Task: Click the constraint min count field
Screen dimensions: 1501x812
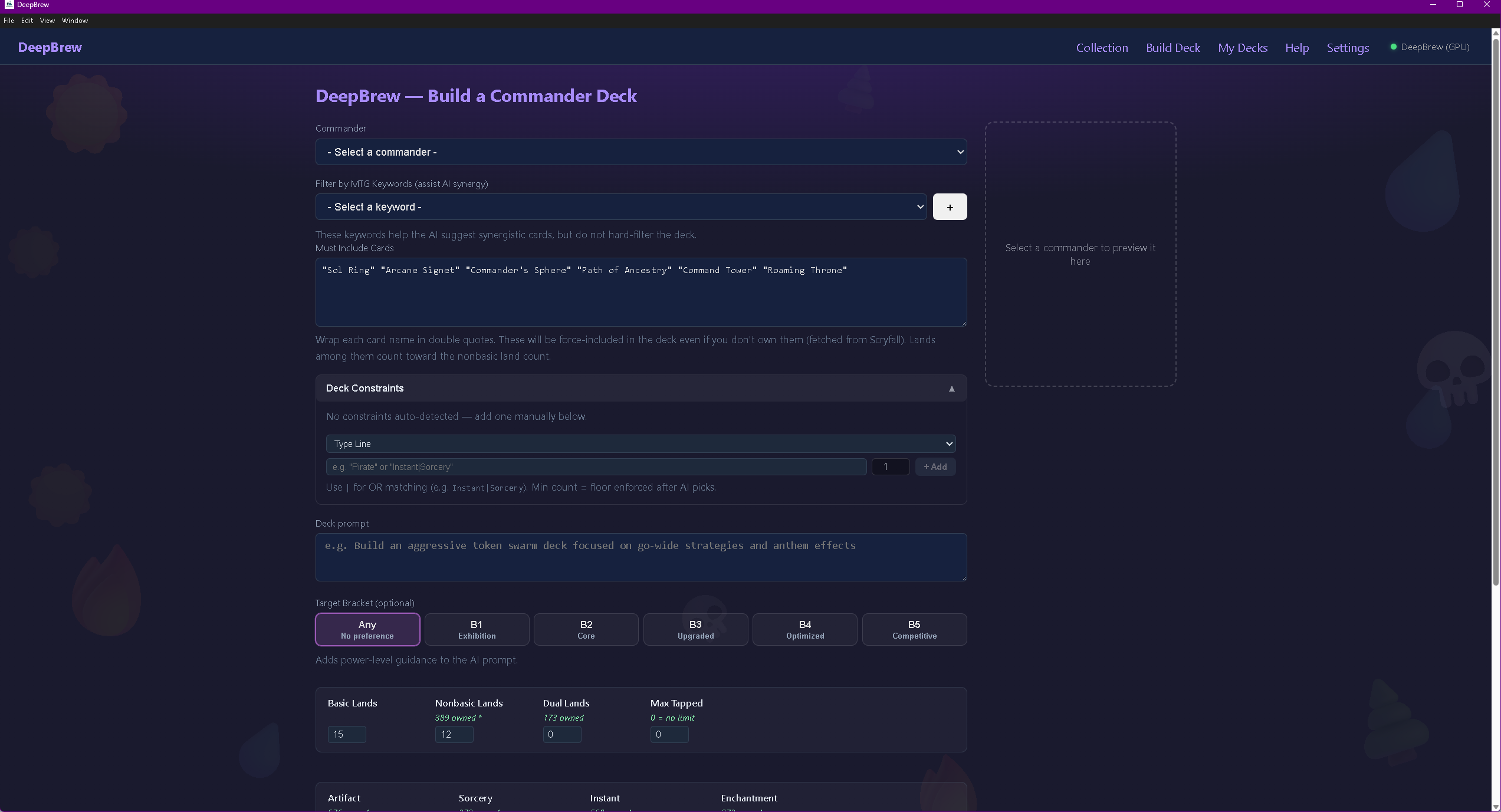Action: pyautogui.click(x=891, y=467)
